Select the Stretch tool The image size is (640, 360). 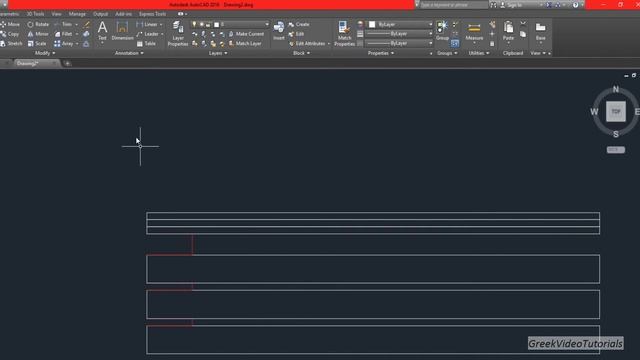11,43
